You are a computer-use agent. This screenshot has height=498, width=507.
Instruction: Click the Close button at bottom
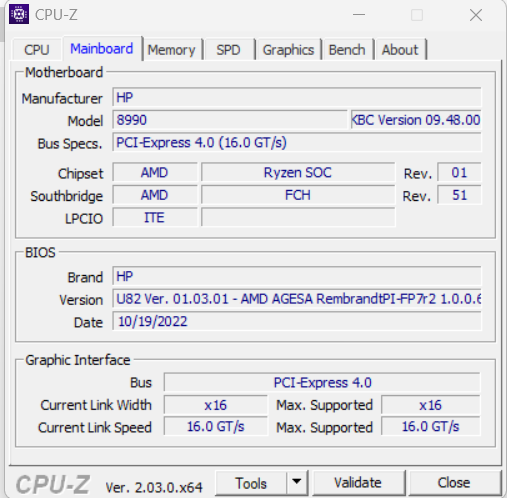pos(454,483)
